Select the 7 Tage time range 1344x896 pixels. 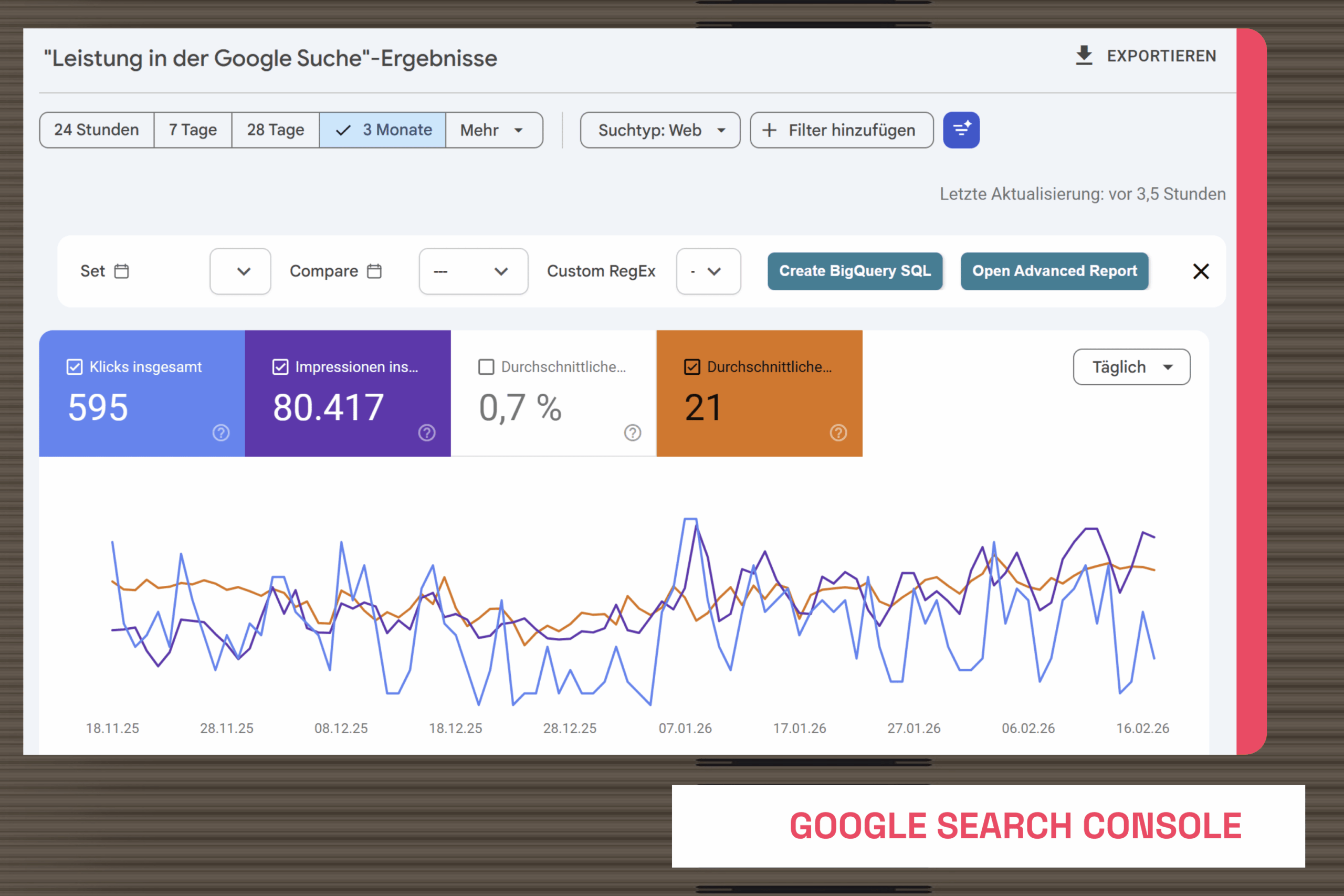192,130
